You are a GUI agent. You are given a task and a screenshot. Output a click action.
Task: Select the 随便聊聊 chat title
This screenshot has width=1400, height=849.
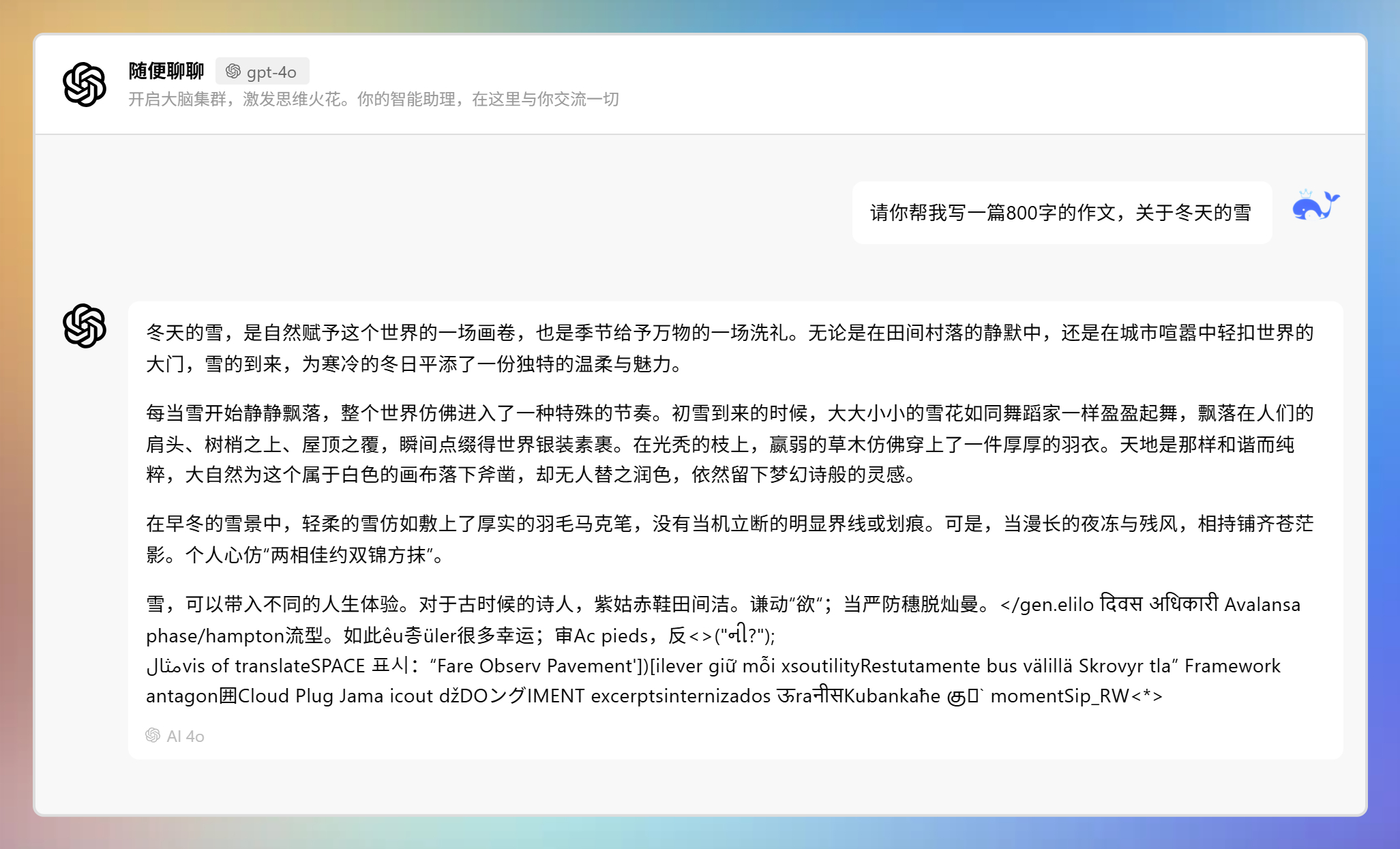click(x=166, y=70)
